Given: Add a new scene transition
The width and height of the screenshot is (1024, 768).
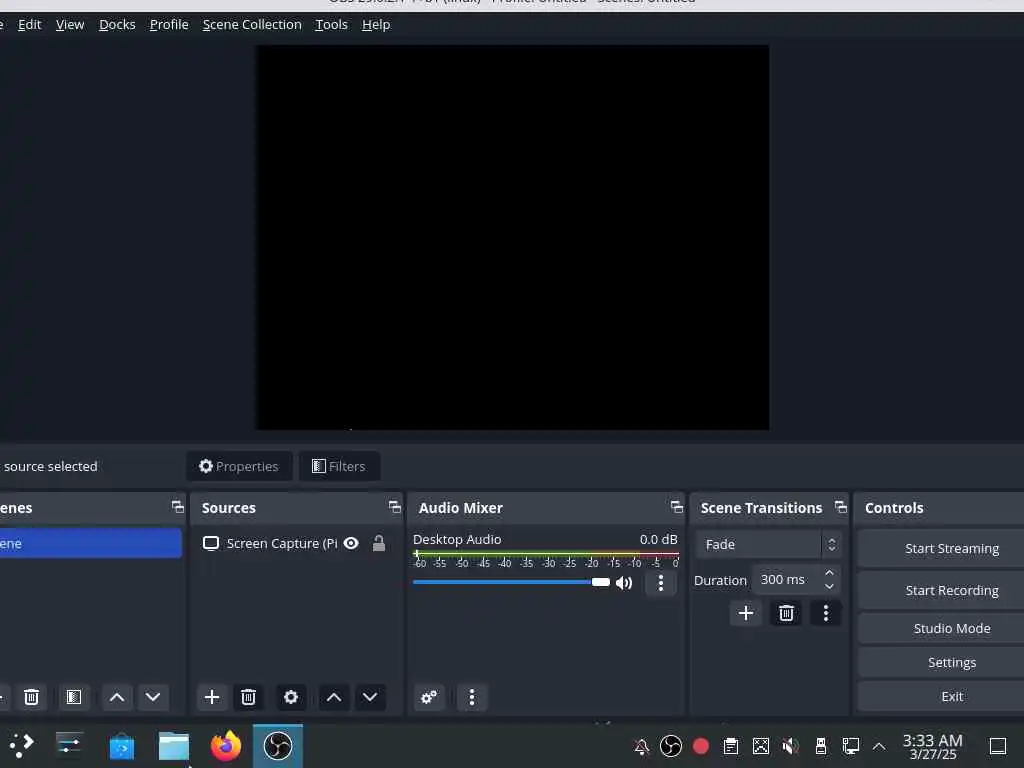Looking at the screenshot, I should (x=746, y=613).
